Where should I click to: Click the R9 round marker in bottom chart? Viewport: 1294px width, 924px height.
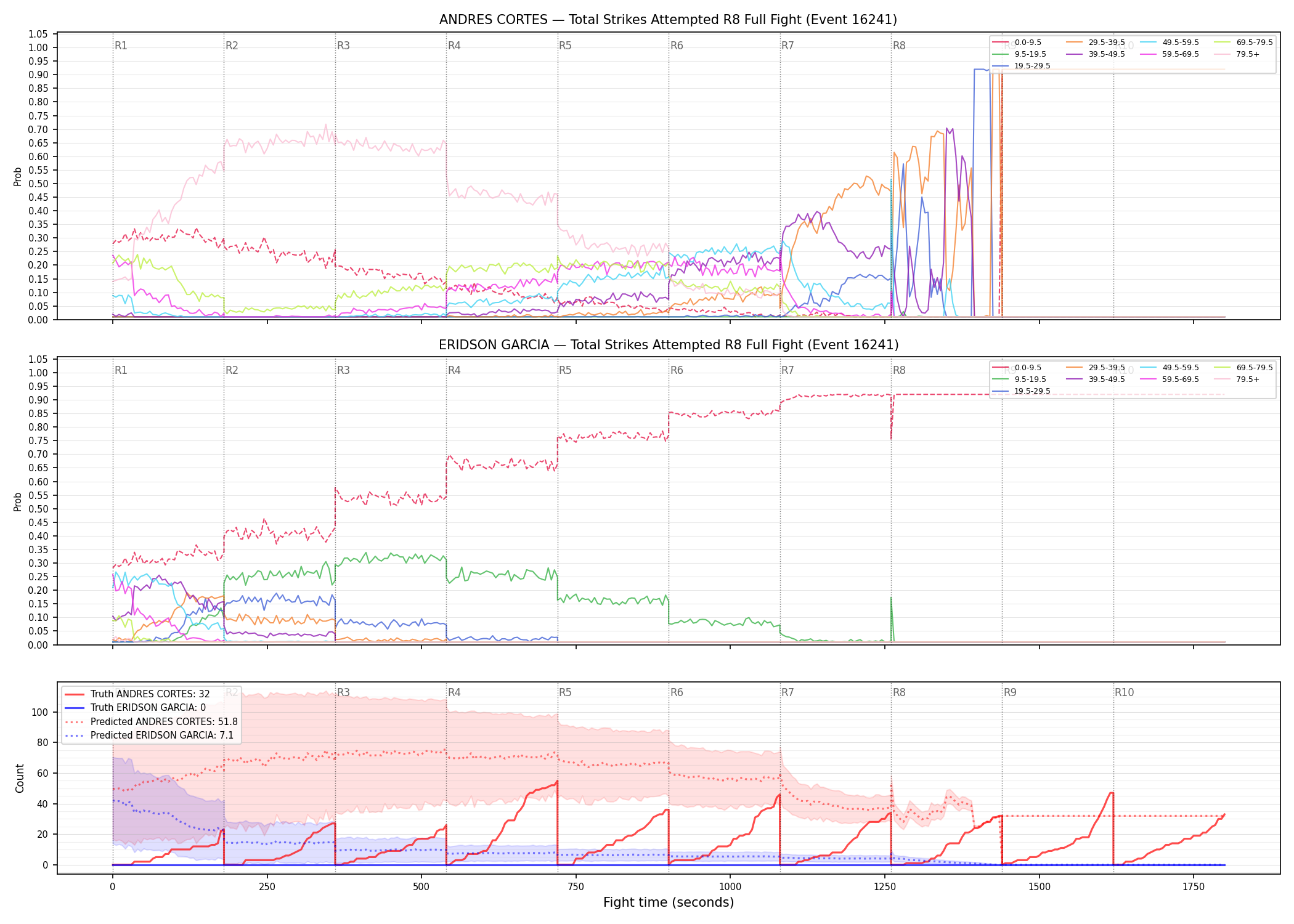(x=1010, y=692)
